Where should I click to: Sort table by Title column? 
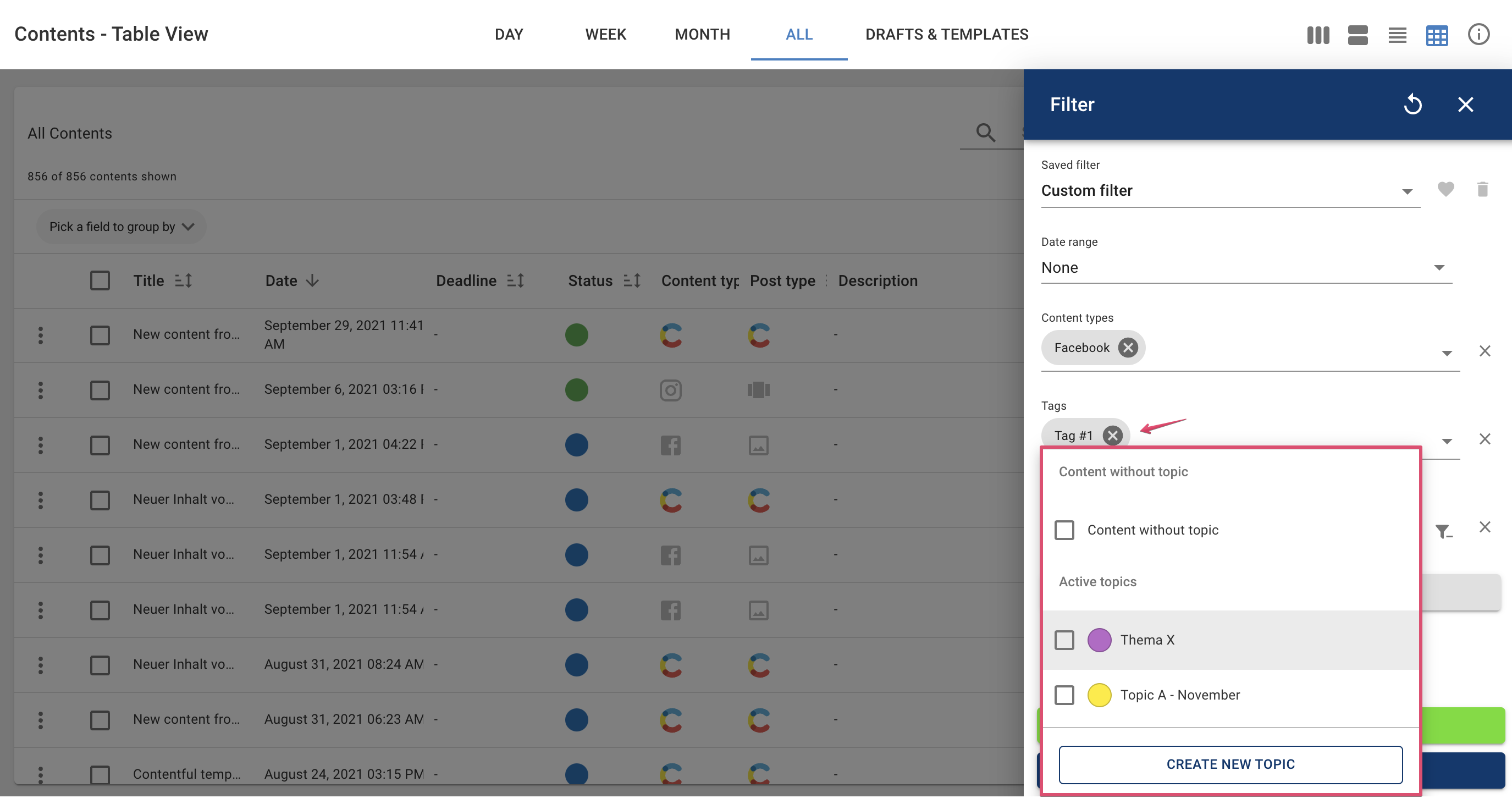(x=183, y=280)
